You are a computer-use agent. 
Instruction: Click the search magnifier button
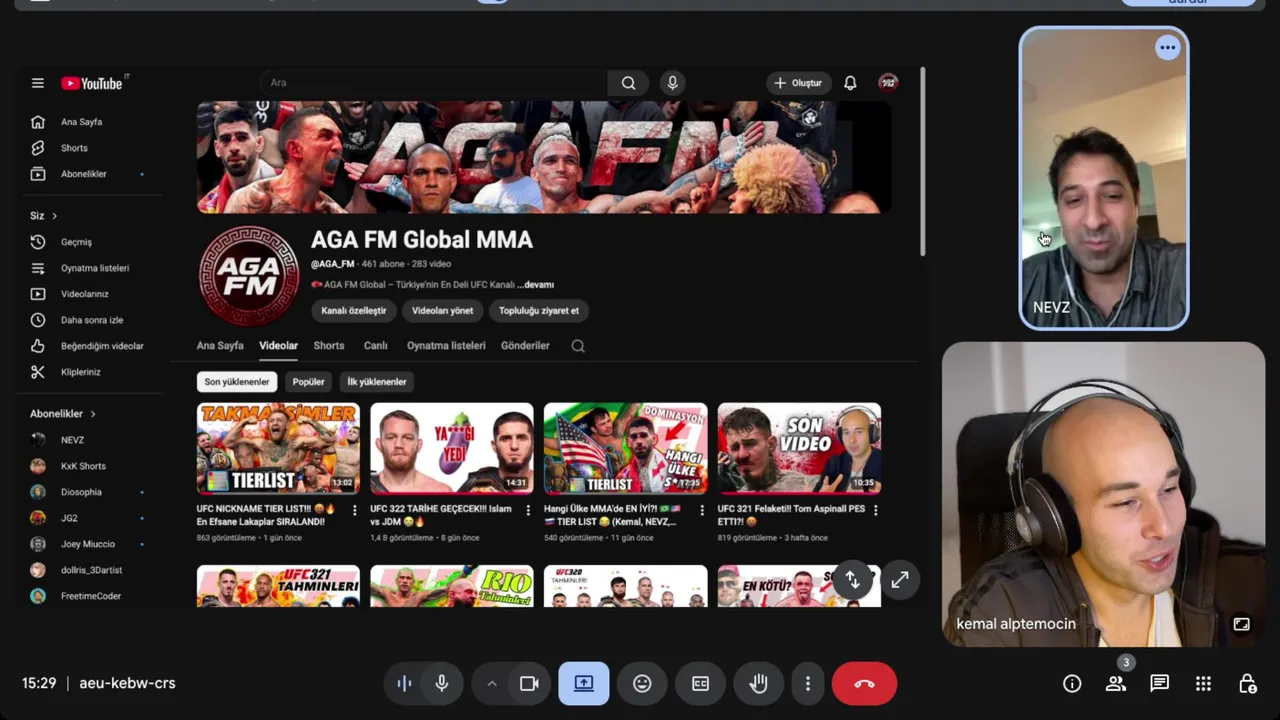(x=628, y=83)
